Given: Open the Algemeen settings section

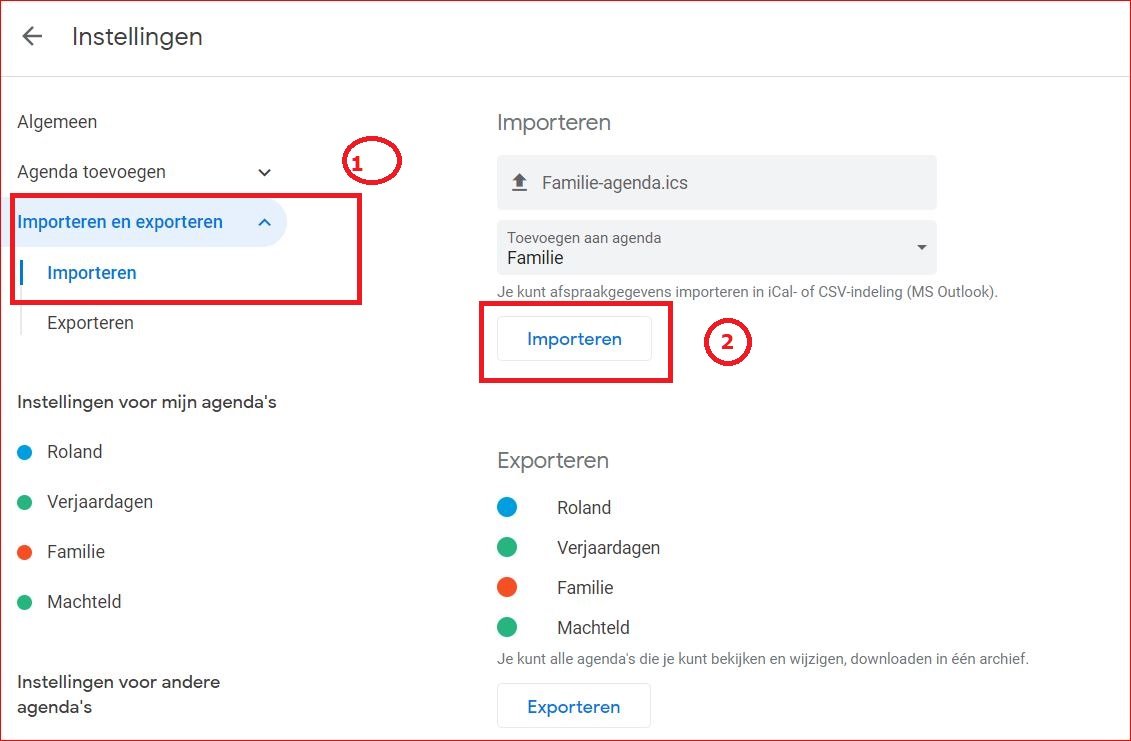Looking at the screenshot, I should pos(57,122).
